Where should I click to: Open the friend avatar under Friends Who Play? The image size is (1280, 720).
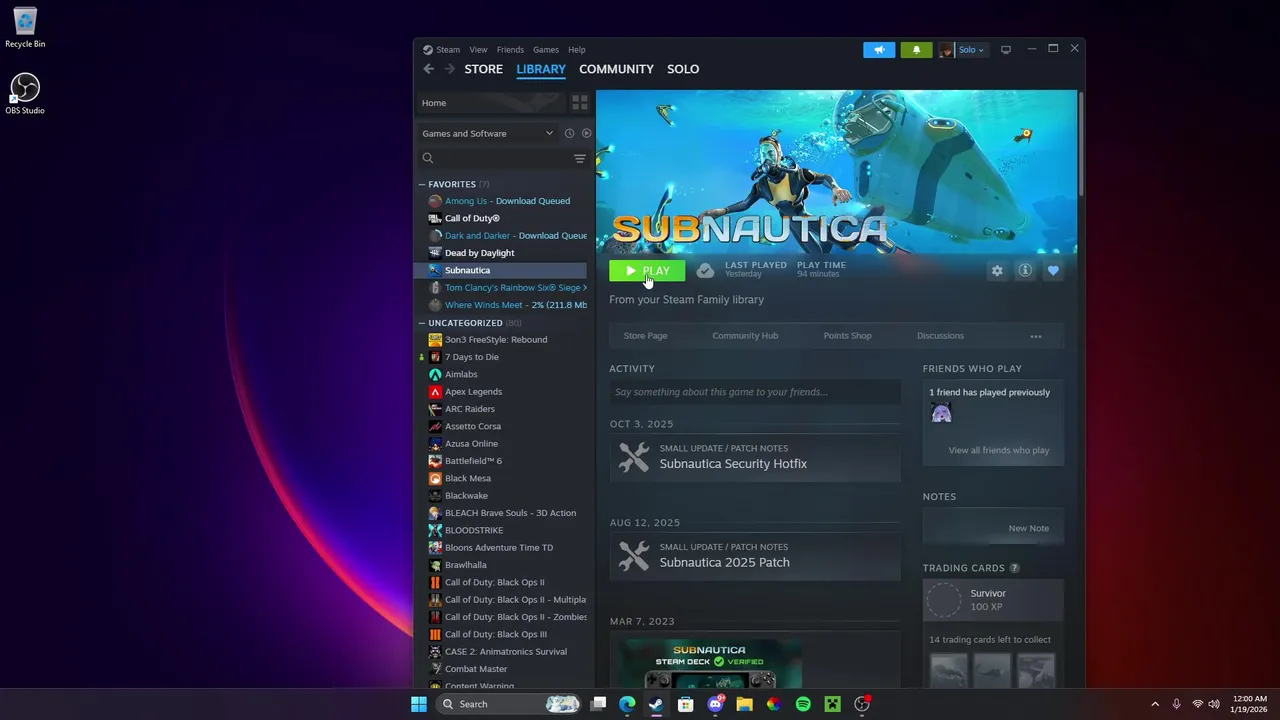click(x=941, y=413)
